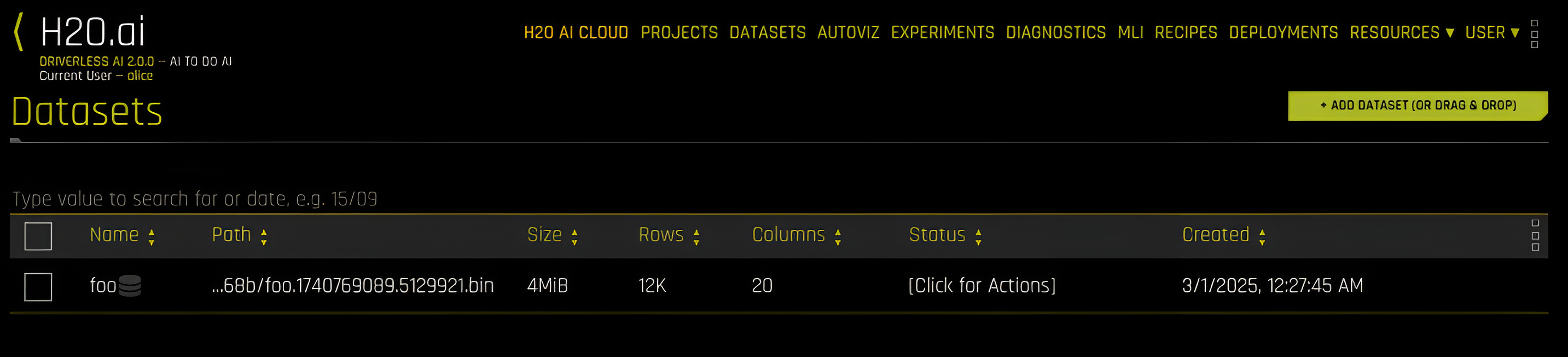
Task: Click the foo dataset name
Action: [x=103, y=286]
